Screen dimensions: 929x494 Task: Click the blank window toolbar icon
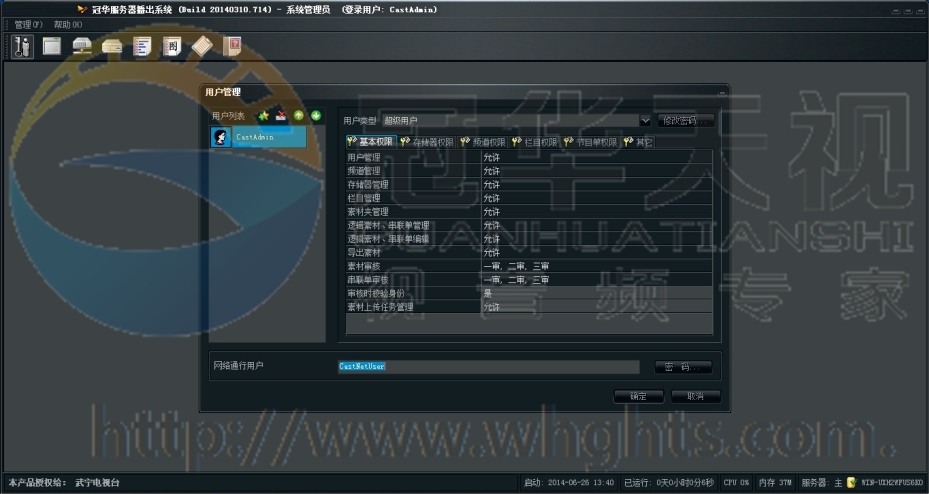click(52, 46)
